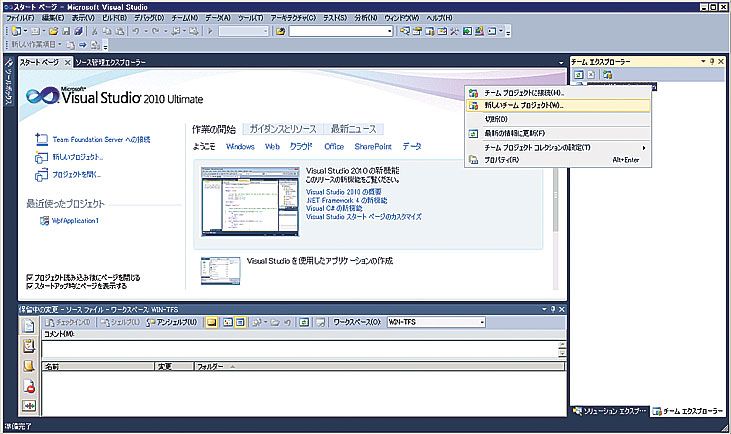Switch to ソリューション エクスプローラー bottom tab
The image size is (731, 434).
pos(610,411)
